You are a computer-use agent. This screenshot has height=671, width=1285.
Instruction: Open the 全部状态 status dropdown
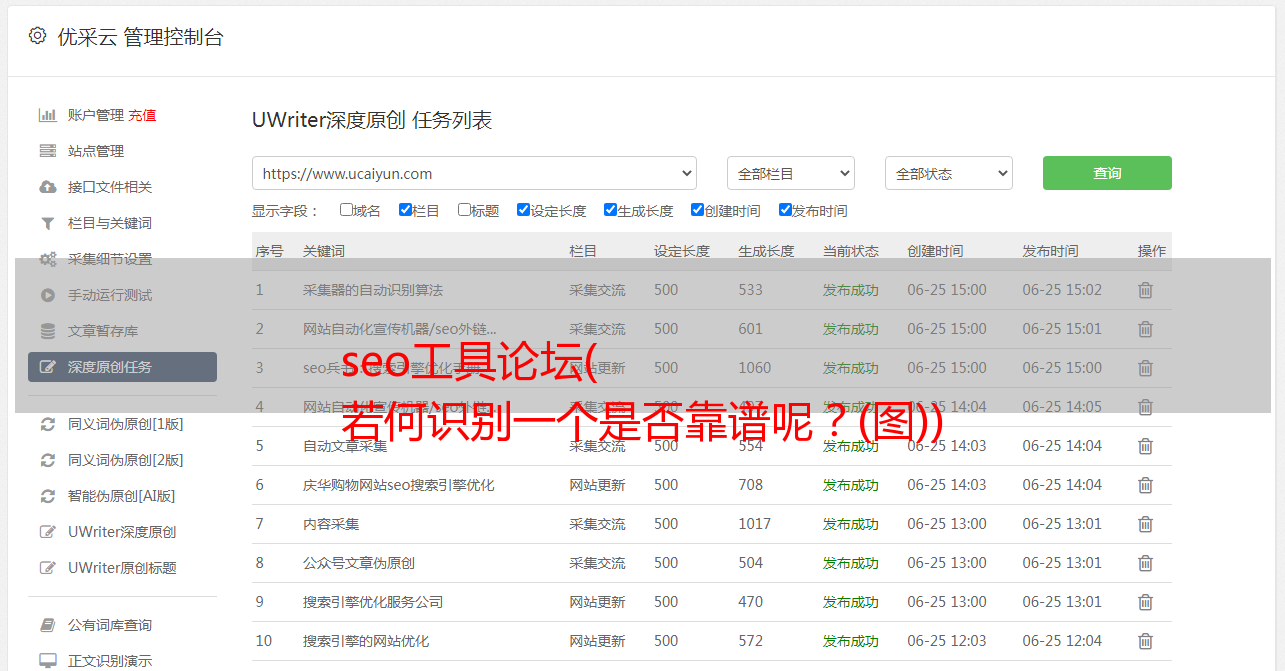[948, 173]
